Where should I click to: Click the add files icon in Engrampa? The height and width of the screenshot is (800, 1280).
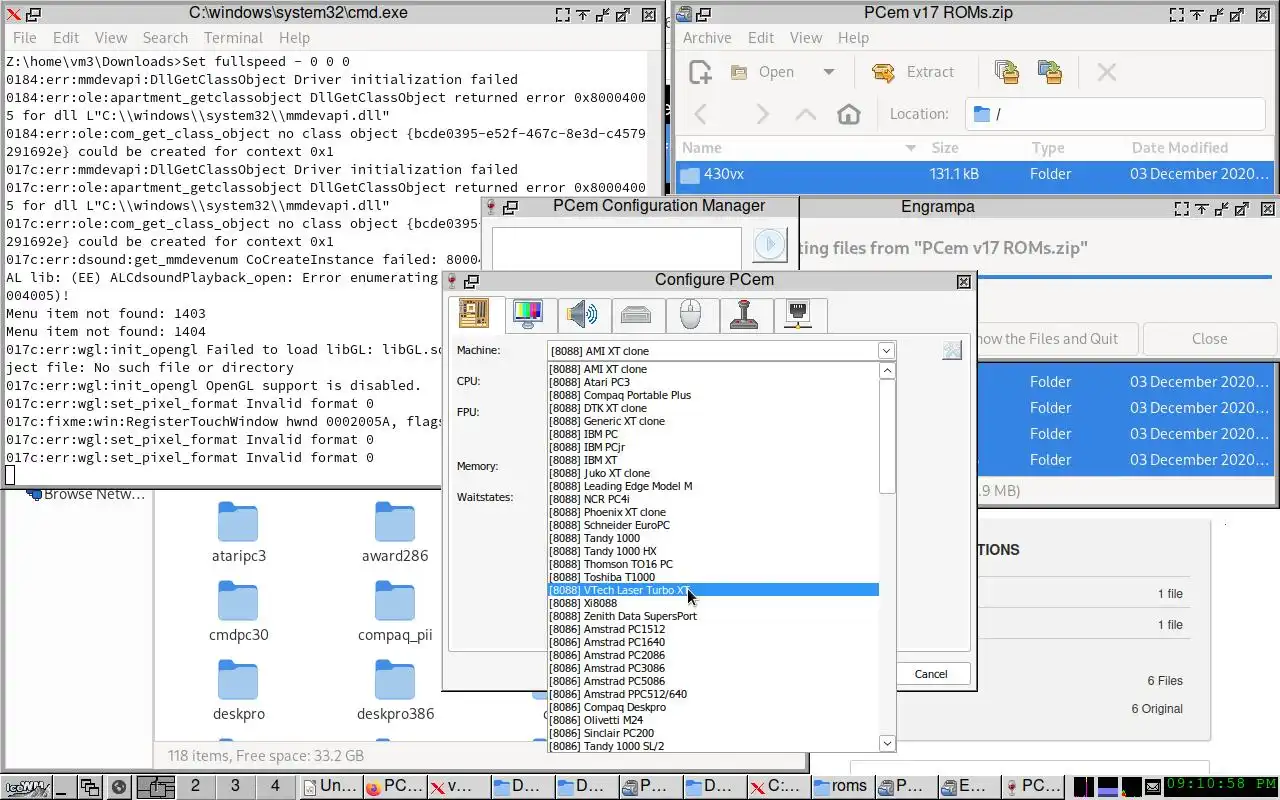pos(1006,72)
